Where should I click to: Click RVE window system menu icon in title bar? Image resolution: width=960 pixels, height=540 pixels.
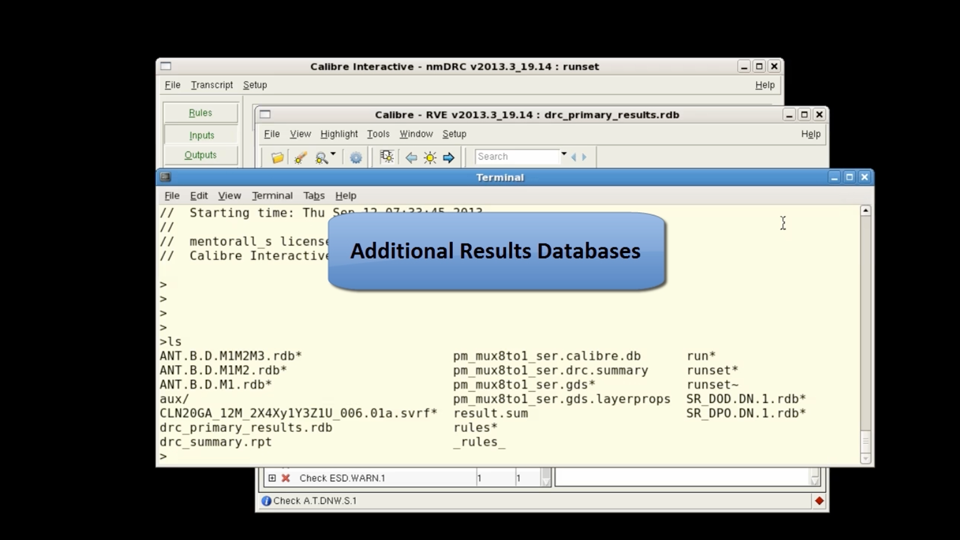click(x=265, y=114)
